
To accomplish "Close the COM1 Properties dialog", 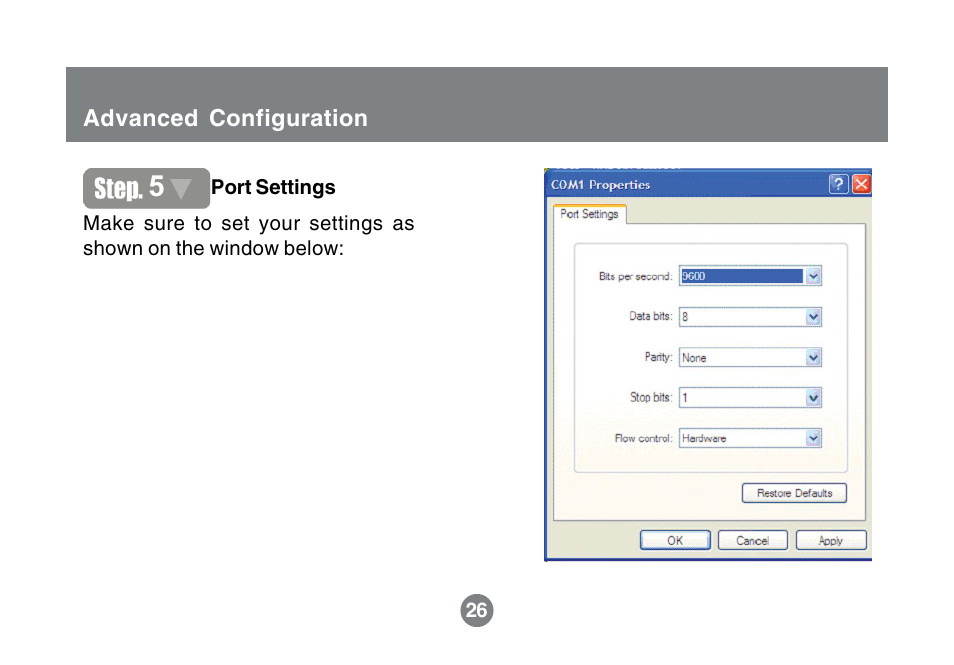I will 861,184.
